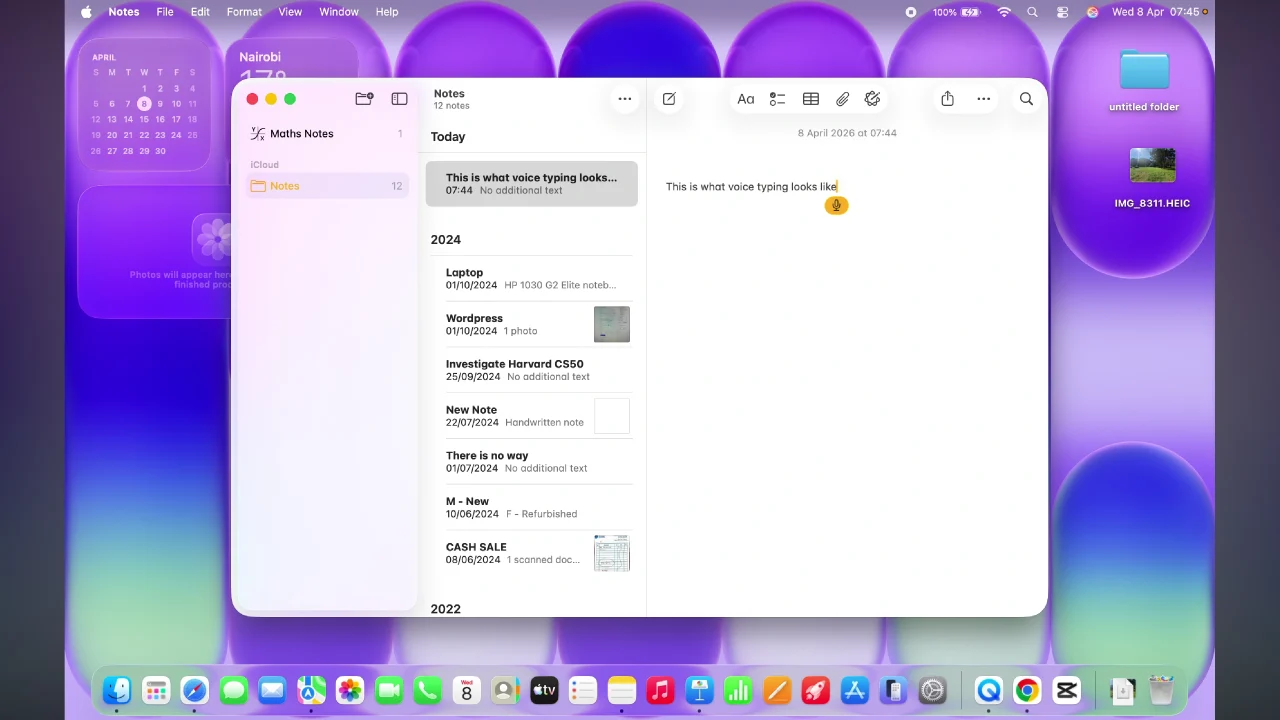Insert a table using the table icon
The image size is (1280, 720).
[811, 98]
